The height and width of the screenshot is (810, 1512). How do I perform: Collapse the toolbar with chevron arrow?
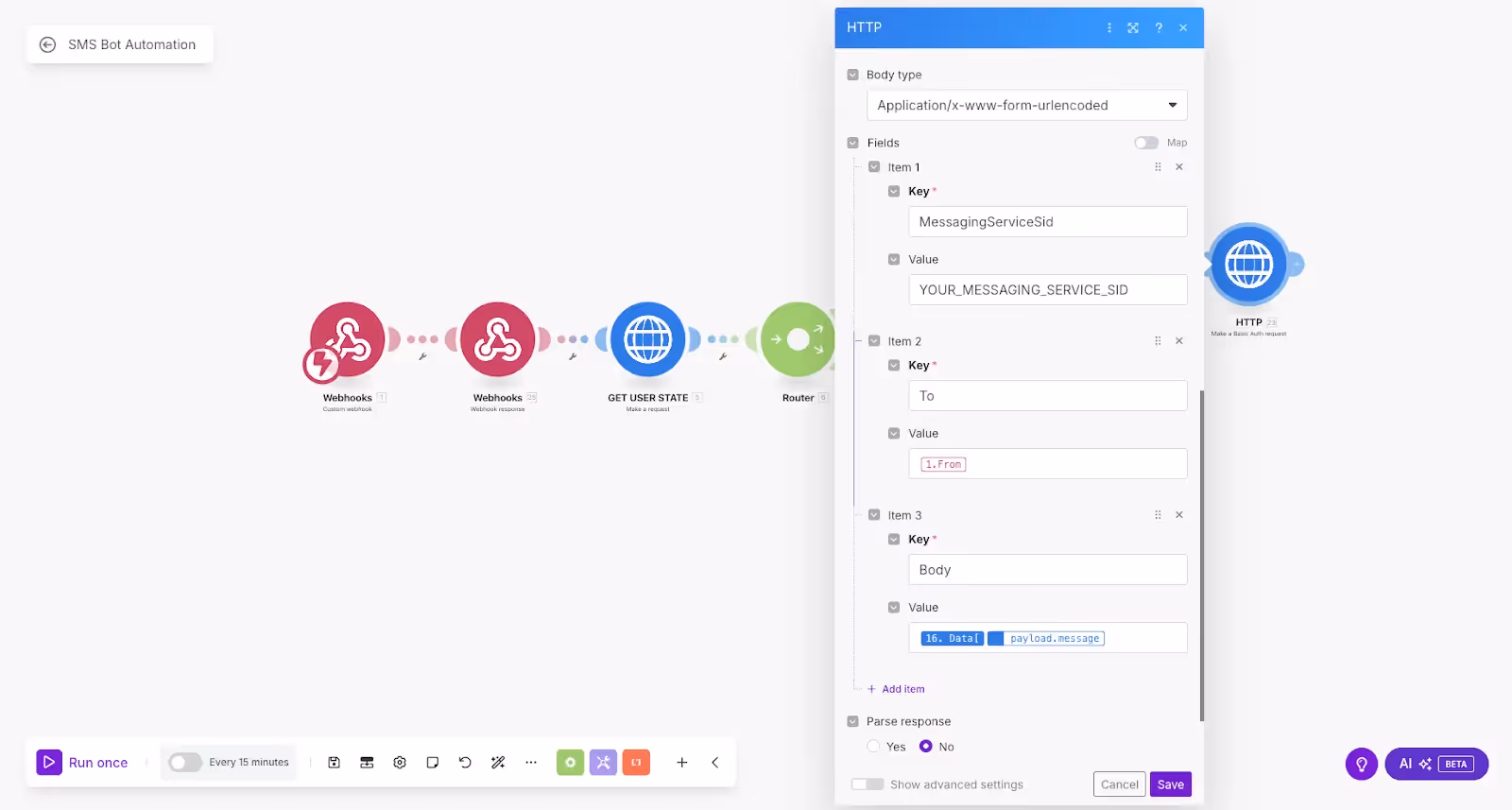point(715,763)
